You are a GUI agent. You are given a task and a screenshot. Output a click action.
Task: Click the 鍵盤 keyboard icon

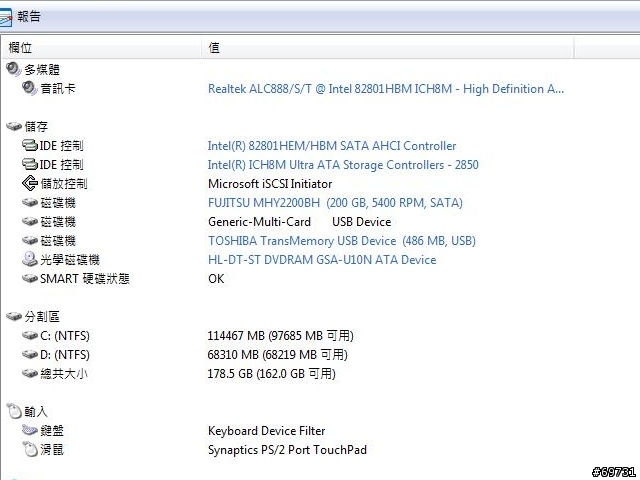pos(30,430)
